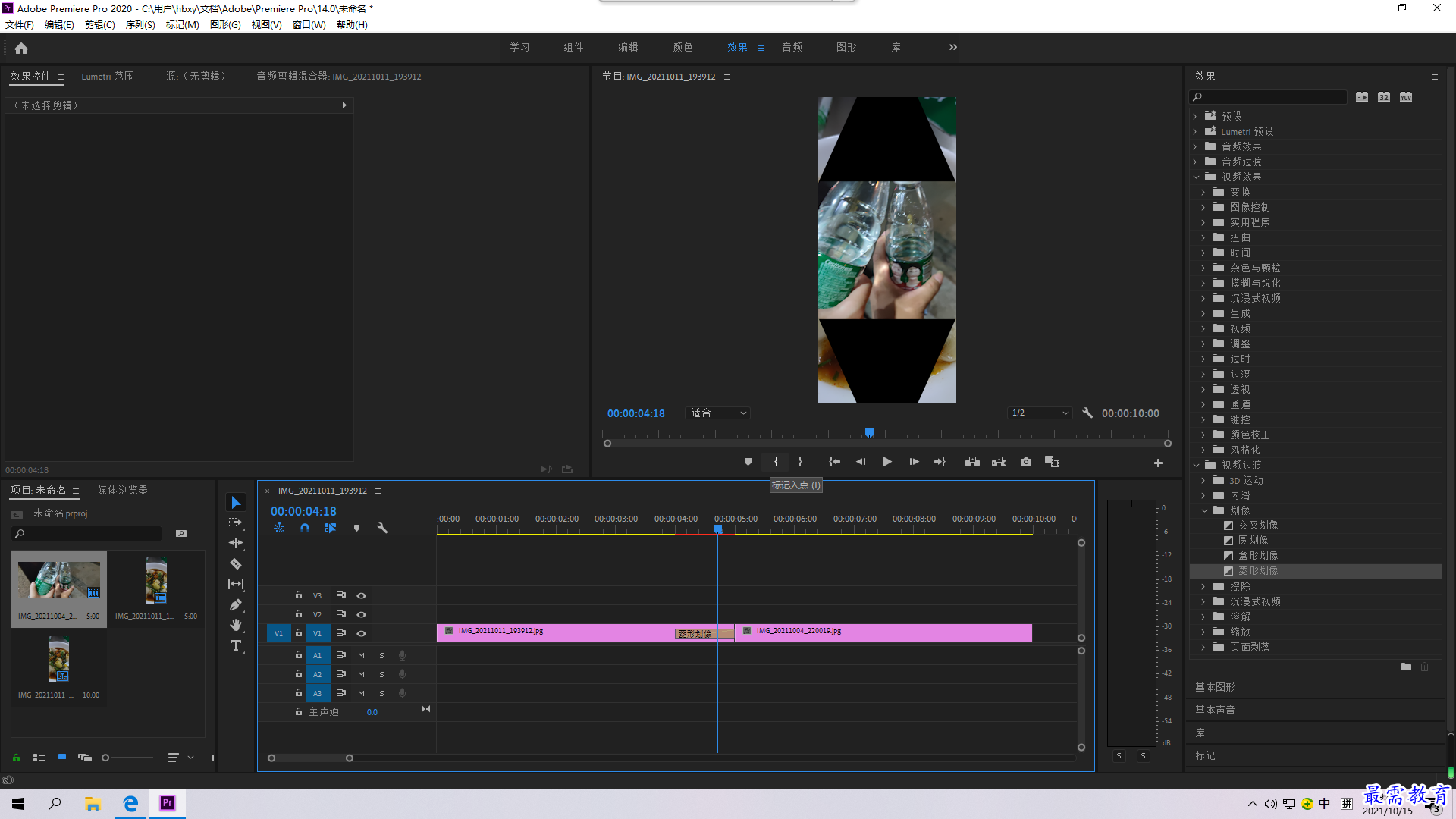
Task: Open the zoom level 适合 dropdown
Action: [717, 413]
